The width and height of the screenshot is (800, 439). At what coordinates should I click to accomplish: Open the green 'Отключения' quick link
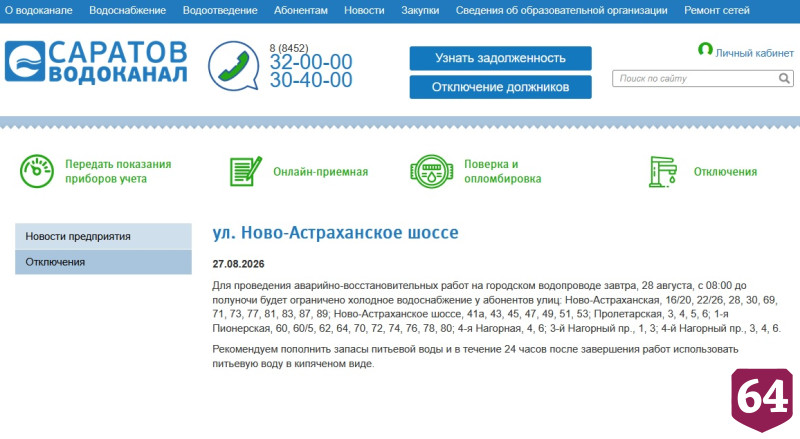click(725, 172)
